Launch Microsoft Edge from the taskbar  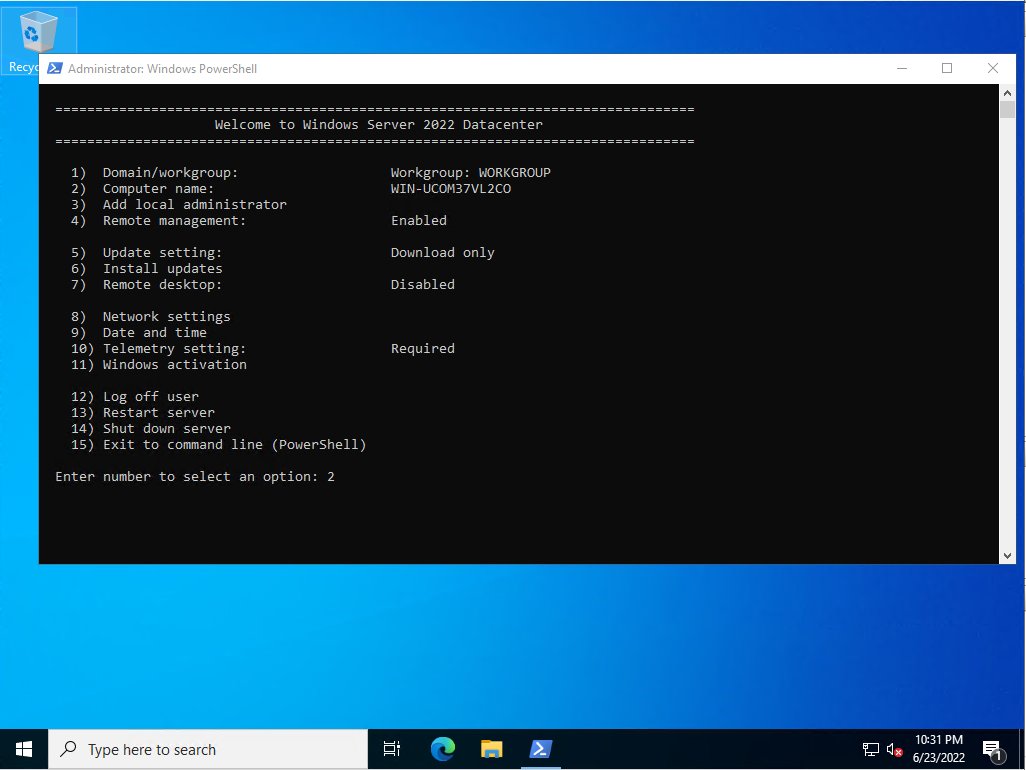[441, 748]
